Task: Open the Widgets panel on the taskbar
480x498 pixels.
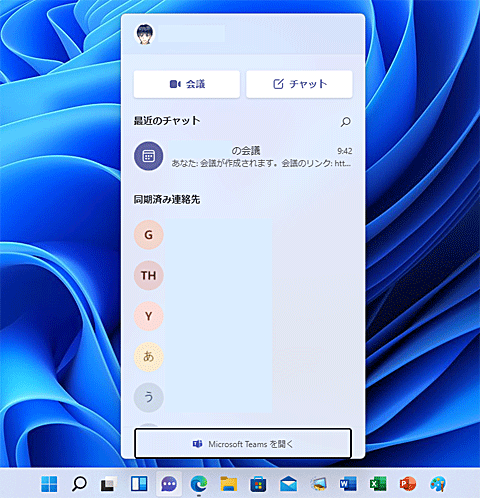Action: 139,484
